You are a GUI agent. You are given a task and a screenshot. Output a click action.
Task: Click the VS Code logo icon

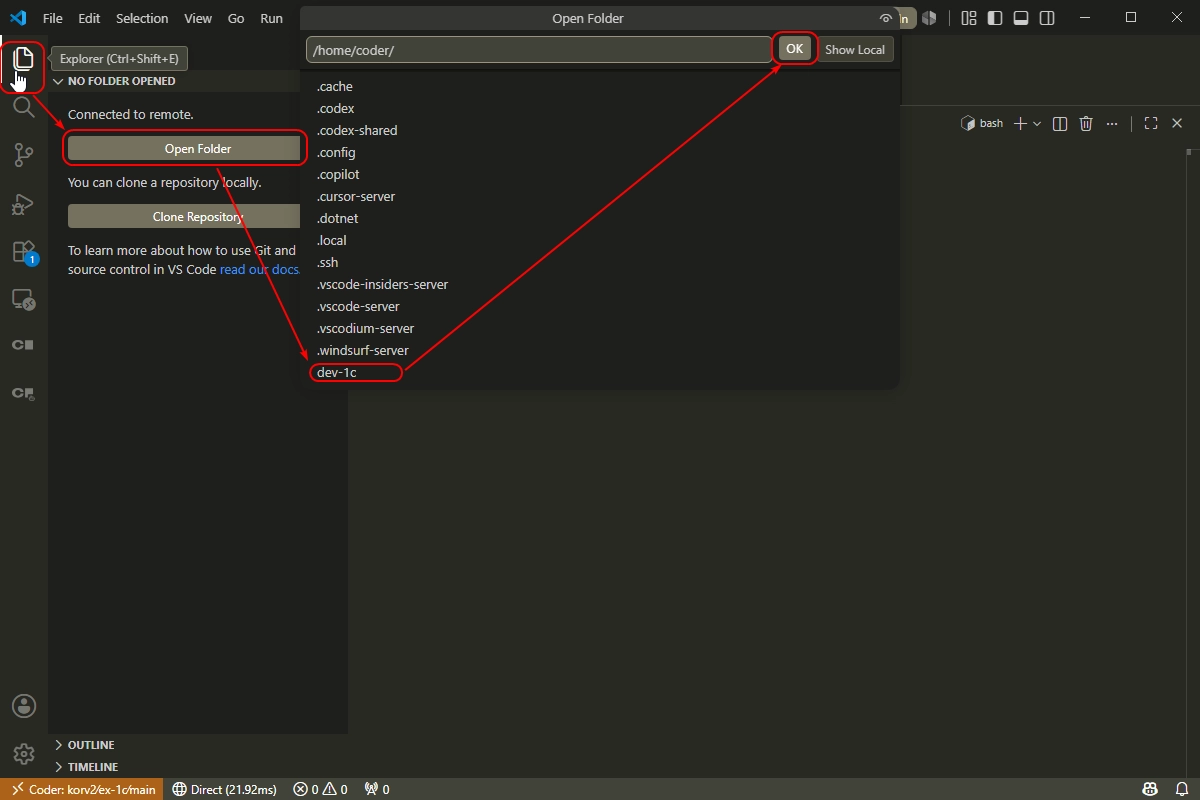pyautogui.click(x=17, y=18)
